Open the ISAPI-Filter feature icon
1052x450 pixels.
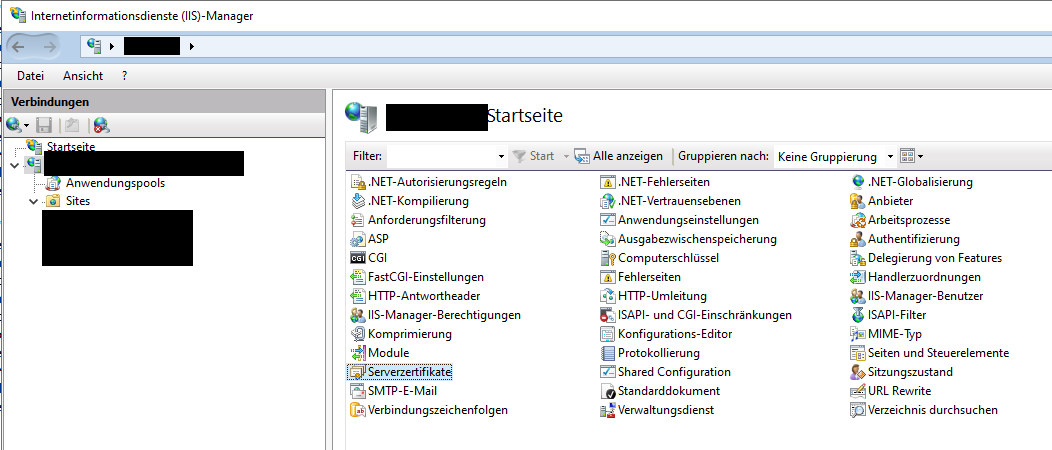pyautogui.click(x=858, y=315)
